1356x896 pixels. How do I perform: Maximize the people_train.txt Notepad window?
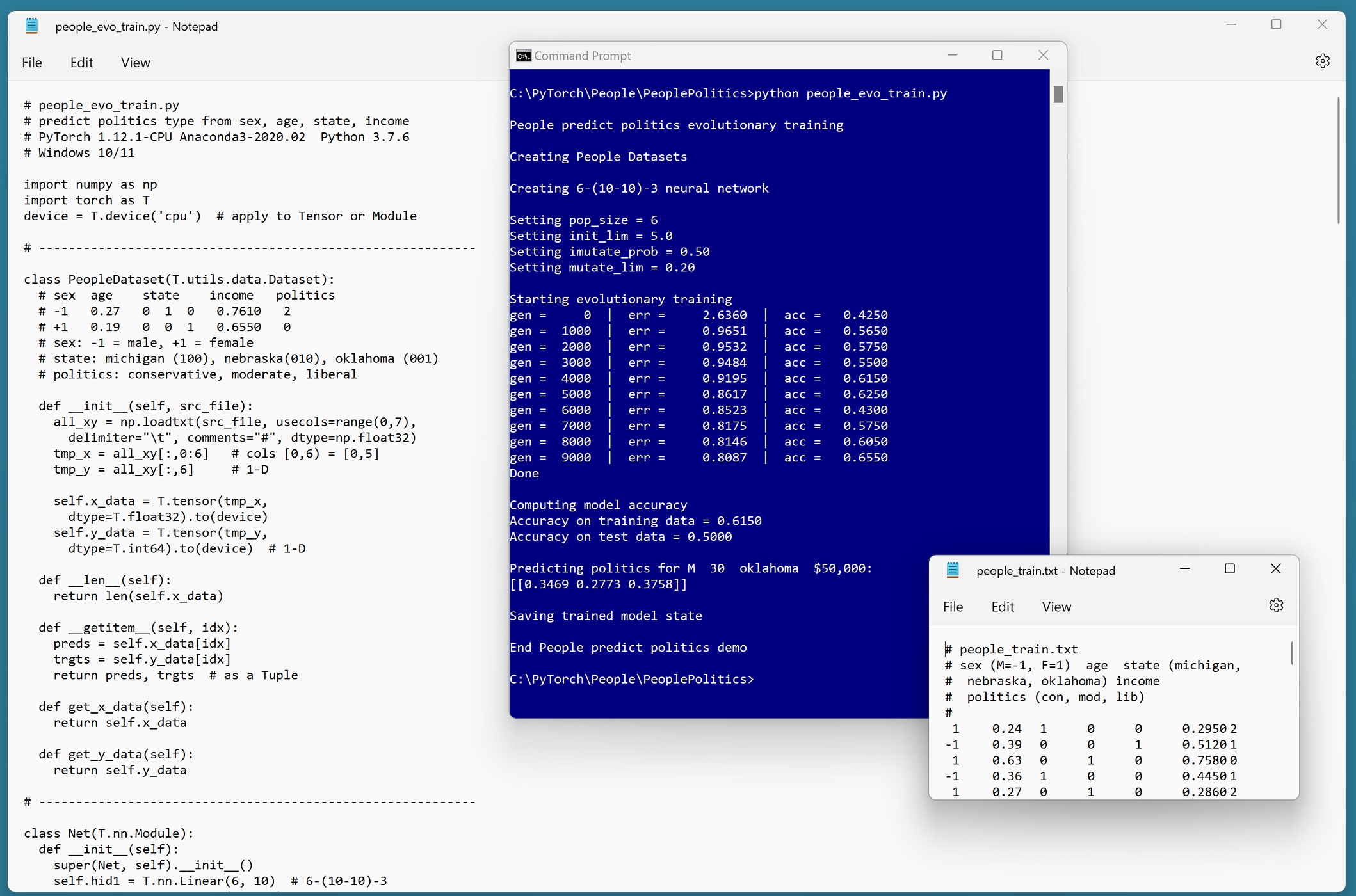[1229, 569]
